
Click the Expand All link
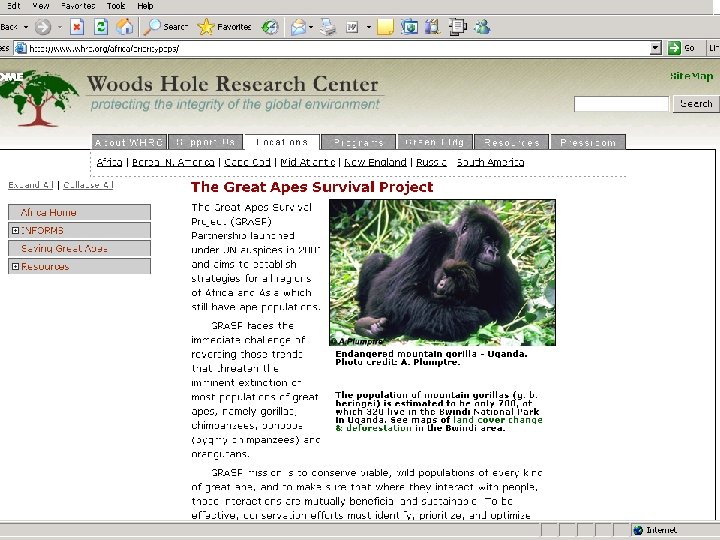(x=31, y=185)
